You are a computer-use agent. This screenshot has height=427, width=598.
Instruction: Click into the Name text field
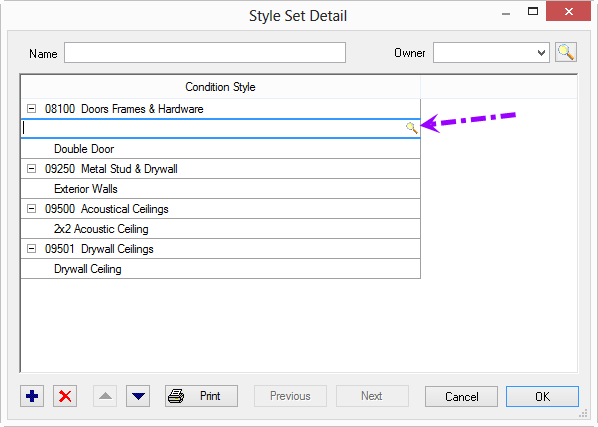point(205,53)
